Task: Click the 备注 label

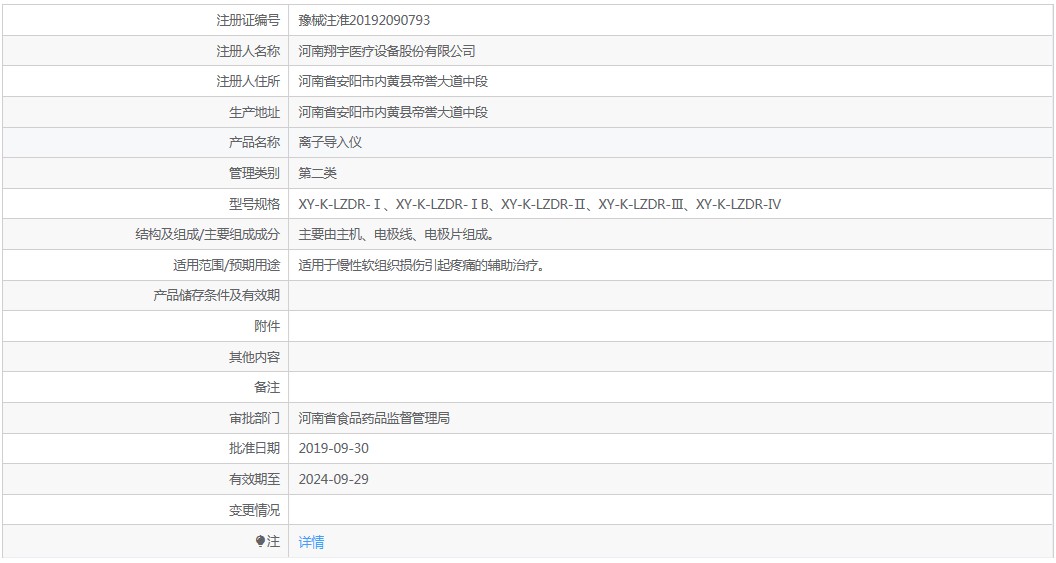Action: click(267, 388)
